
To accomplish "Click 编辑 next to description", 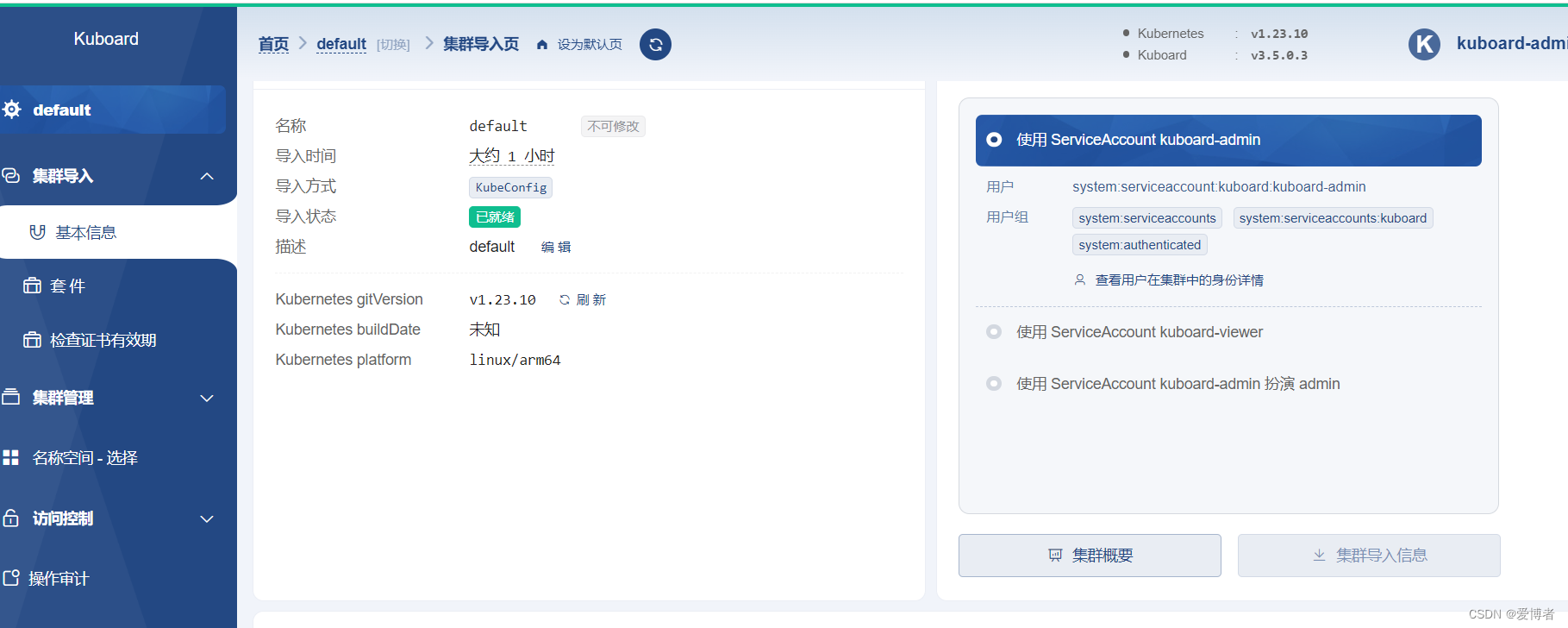I will click(x=556, y=248).
